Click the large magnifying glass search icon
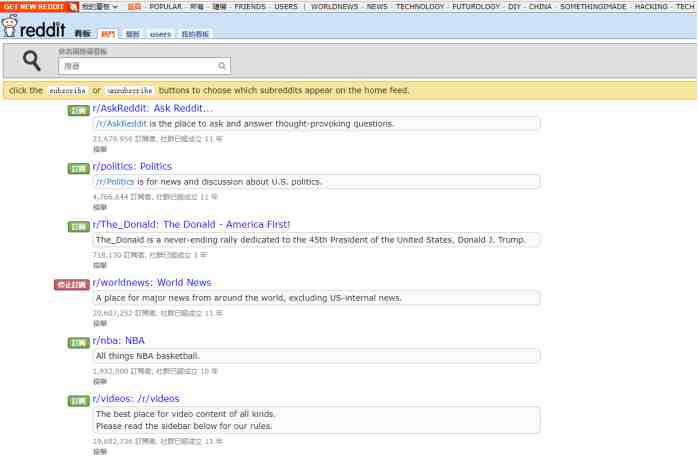 click(x=32, y=62)
